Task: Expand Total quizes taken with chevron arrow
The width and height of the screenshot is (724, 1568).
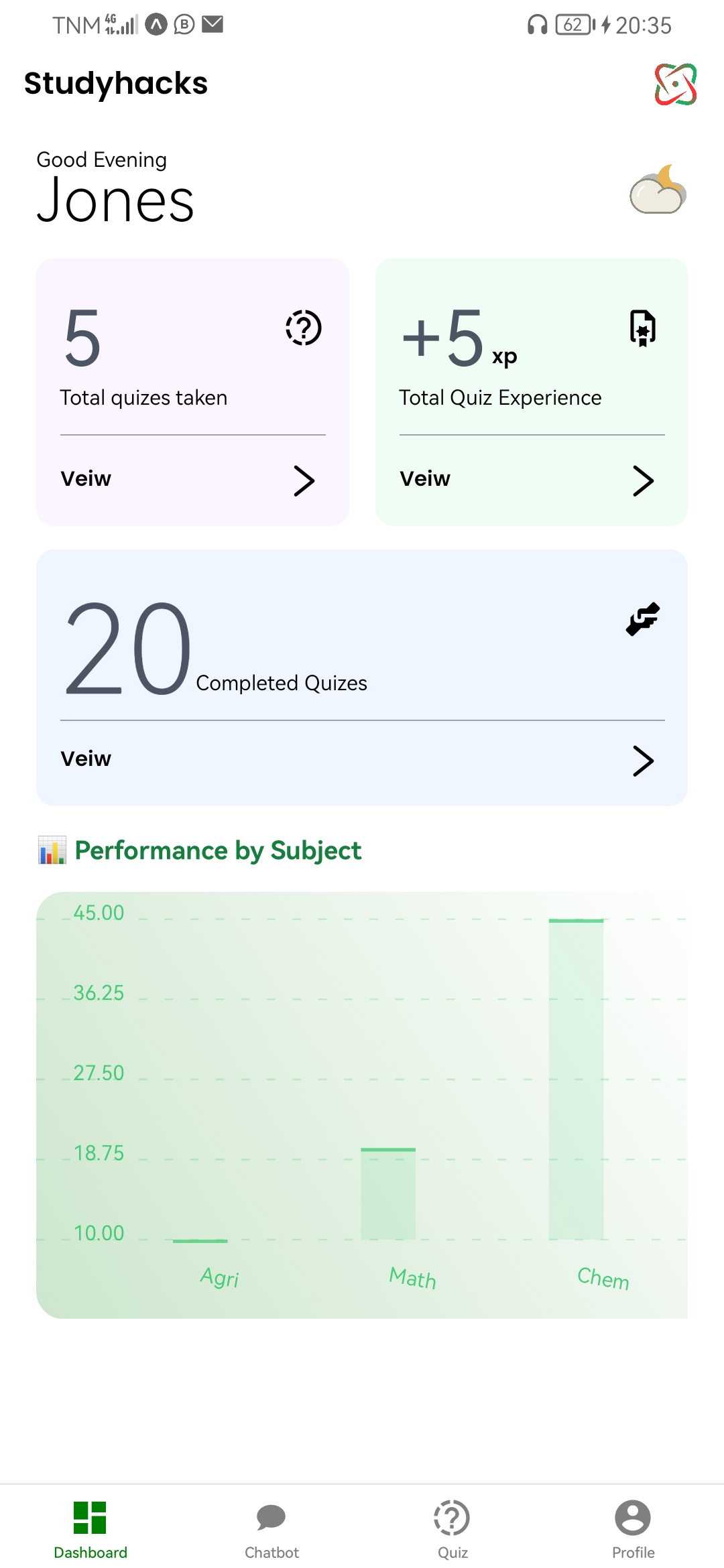Action: tap(304, 480)
